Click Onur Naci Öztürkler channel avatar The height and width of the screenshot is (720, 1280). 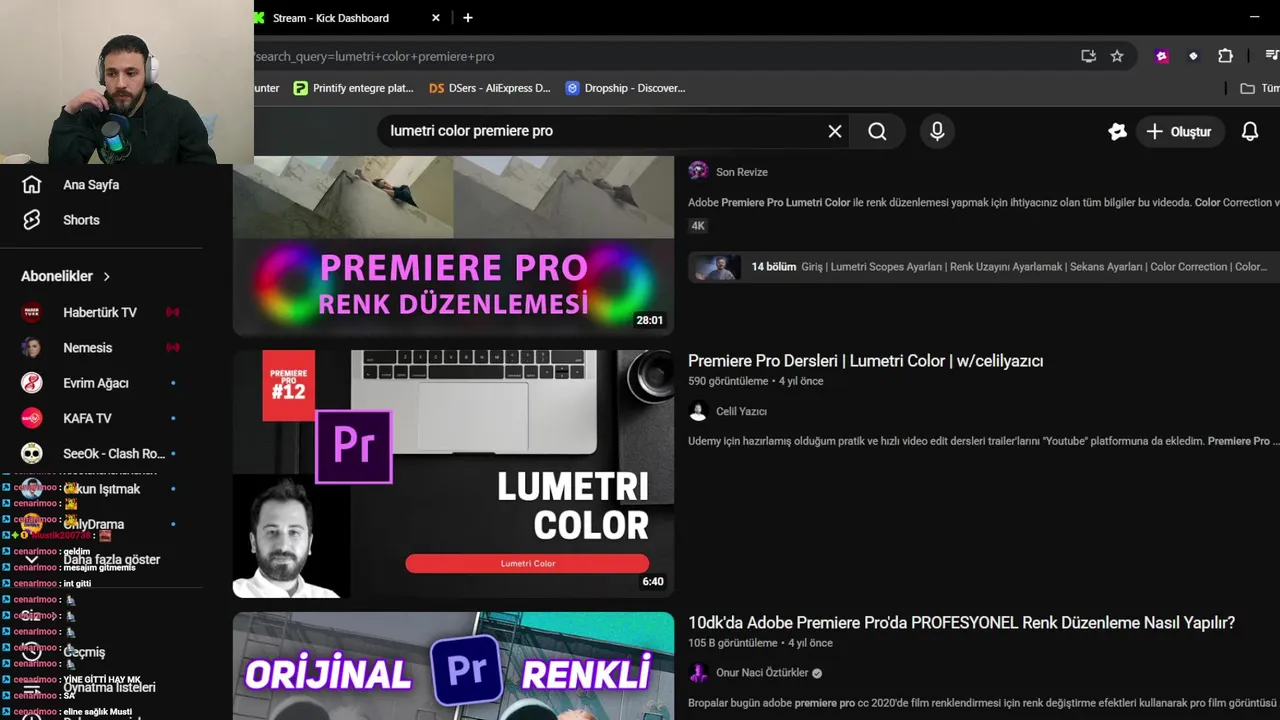click(698, 673)
